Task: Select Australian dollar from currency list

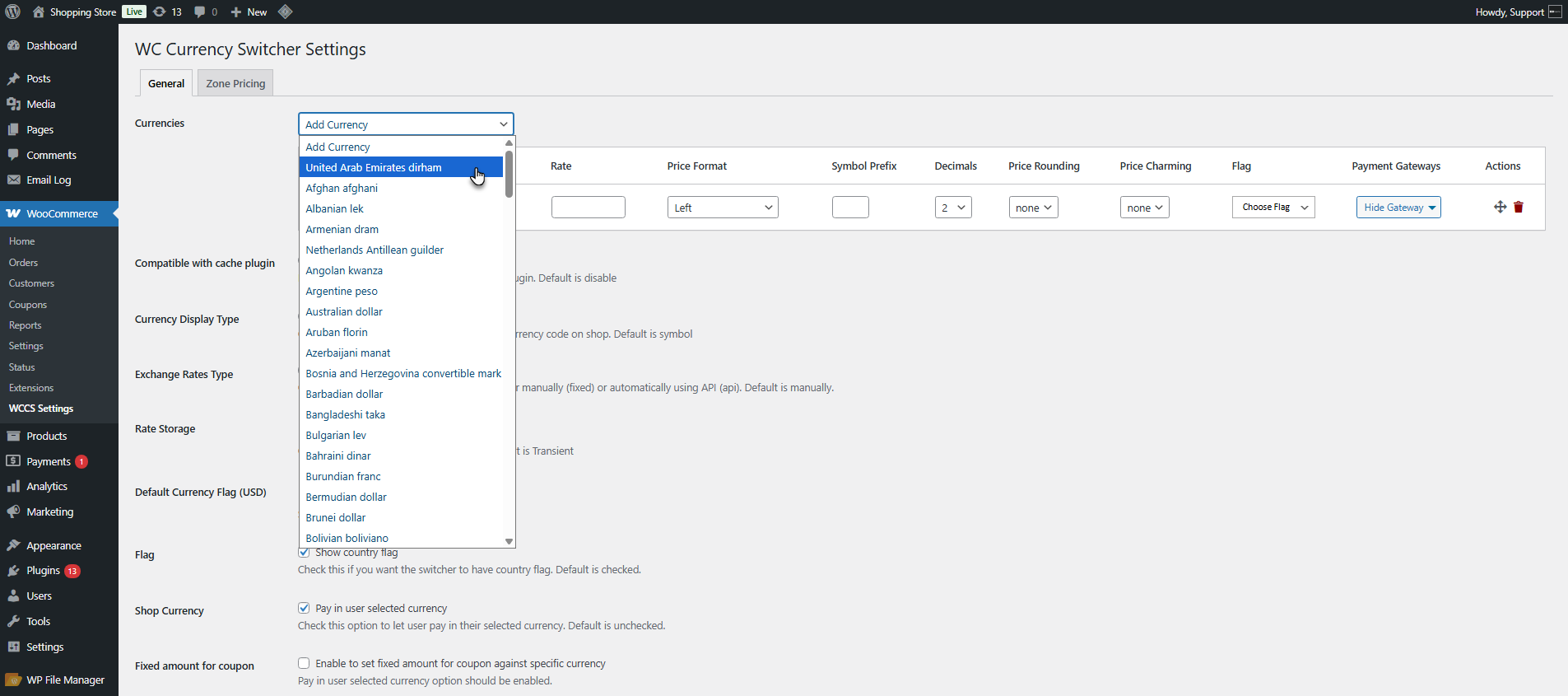Action: click(x=344, y=311)
